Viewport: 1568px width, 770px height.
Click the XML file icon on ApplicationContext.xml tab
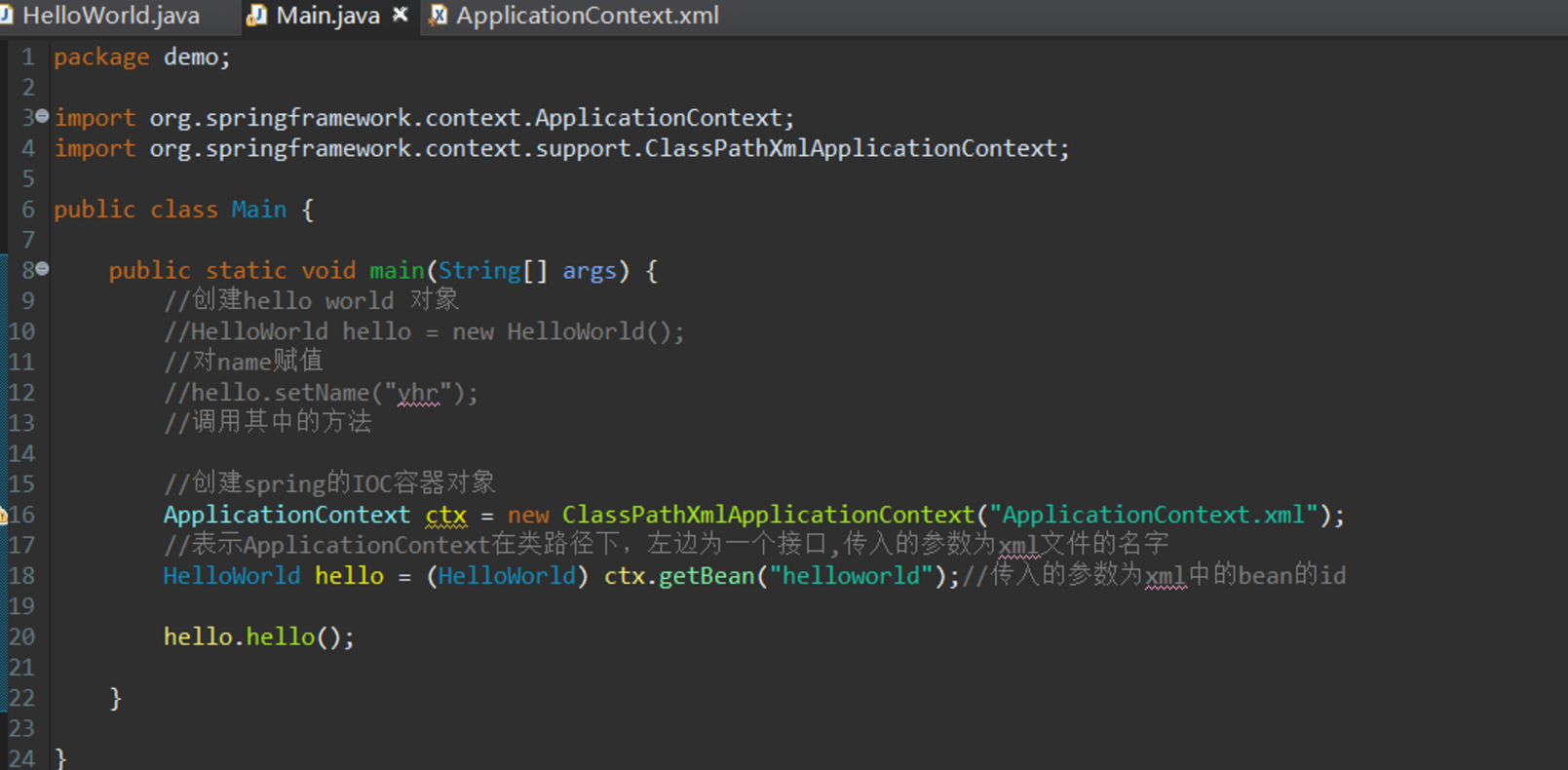(439, 16)
